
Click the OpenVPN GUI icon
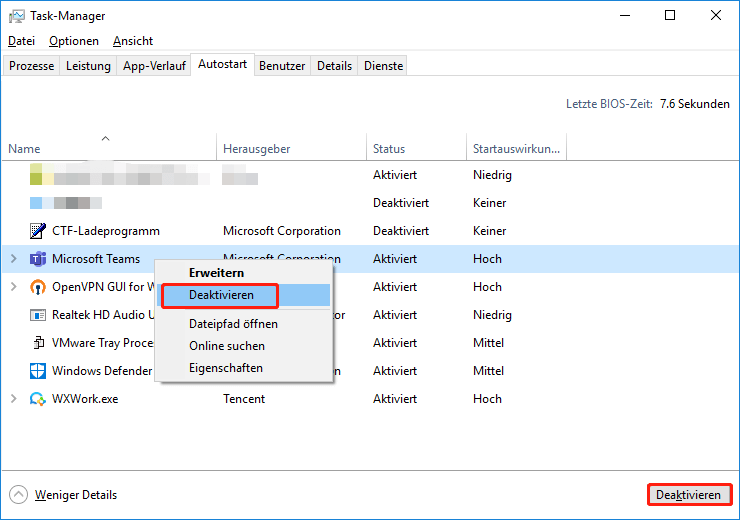click(38, 287)
